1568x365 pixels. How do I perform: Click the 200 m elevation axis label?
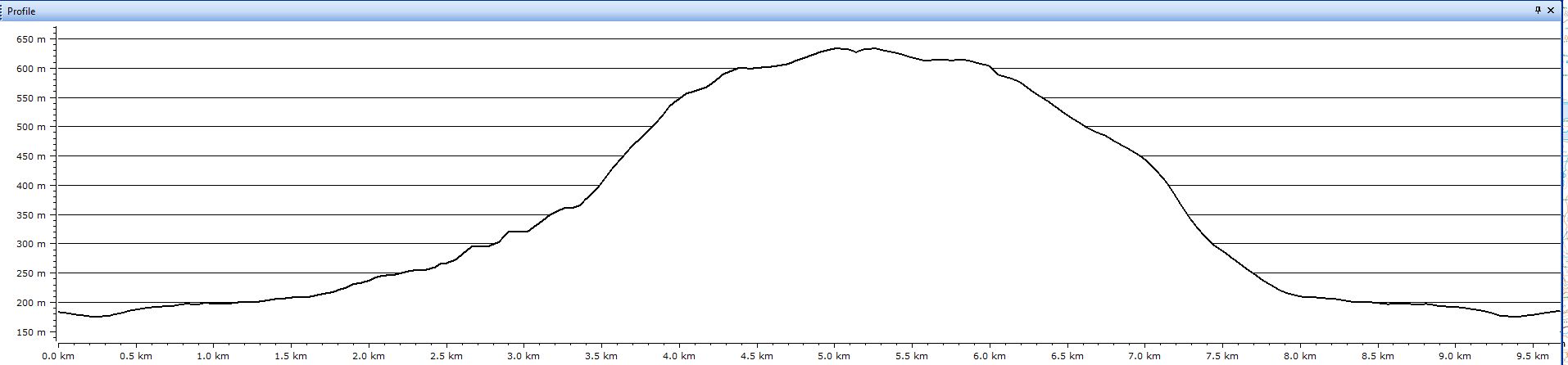coord(32,303)
